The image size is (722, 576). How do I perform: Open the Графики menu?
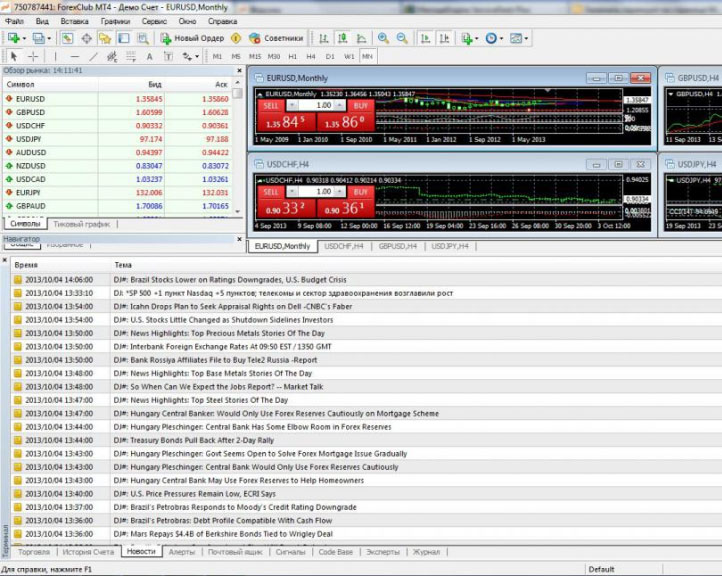[x=115, y=21]
